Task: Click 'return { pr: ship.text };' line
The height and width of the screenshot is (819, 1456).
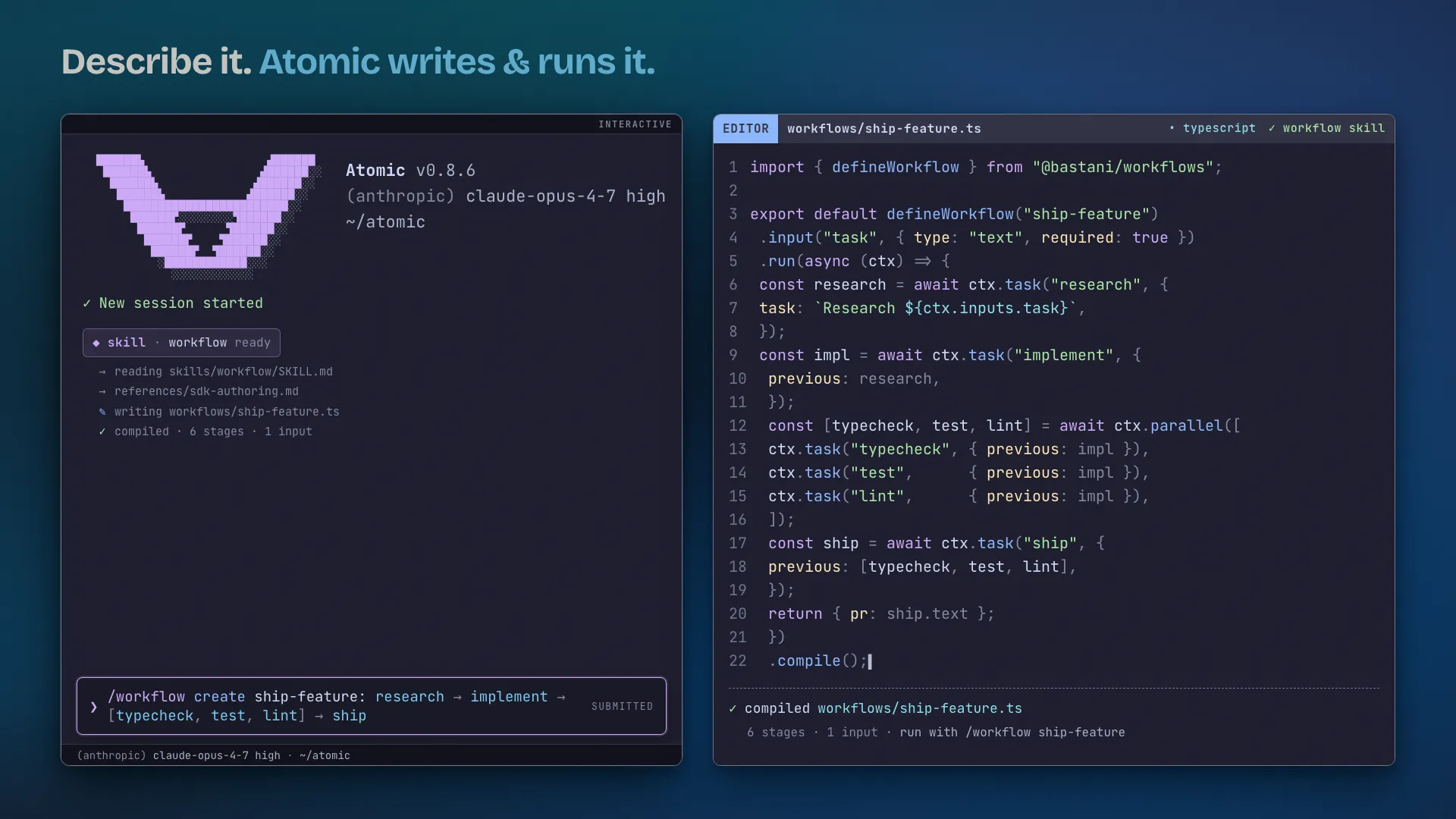Action: click(881, 614)
